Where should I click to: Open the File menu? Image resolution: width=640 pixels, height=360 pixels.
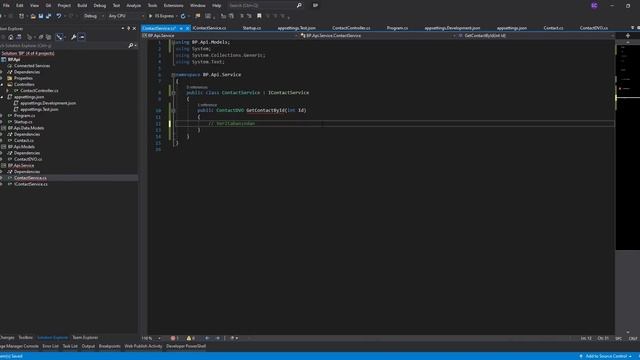tap(6, 6)
